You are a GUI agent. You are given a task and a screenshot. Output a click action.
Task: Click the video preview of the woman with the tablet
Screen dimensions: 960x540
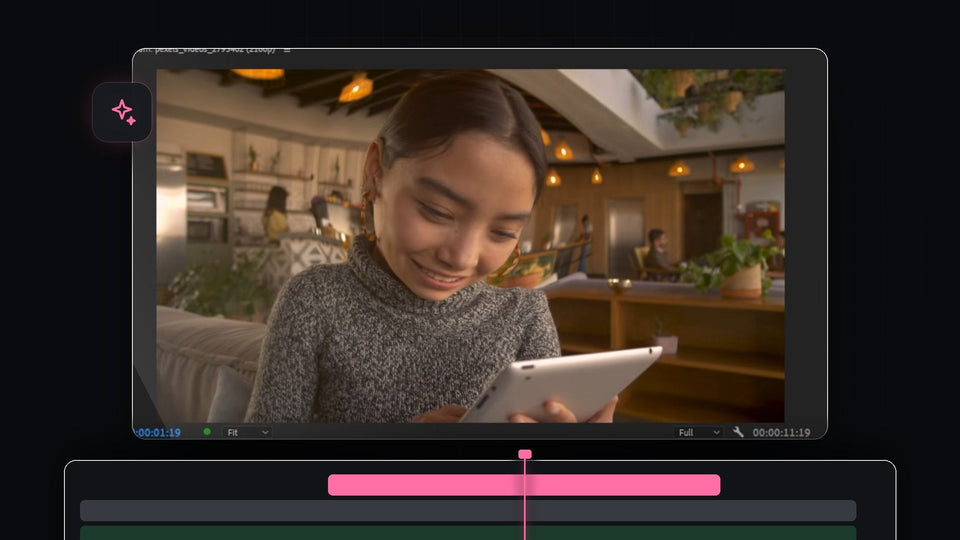[x=470, y=246]
